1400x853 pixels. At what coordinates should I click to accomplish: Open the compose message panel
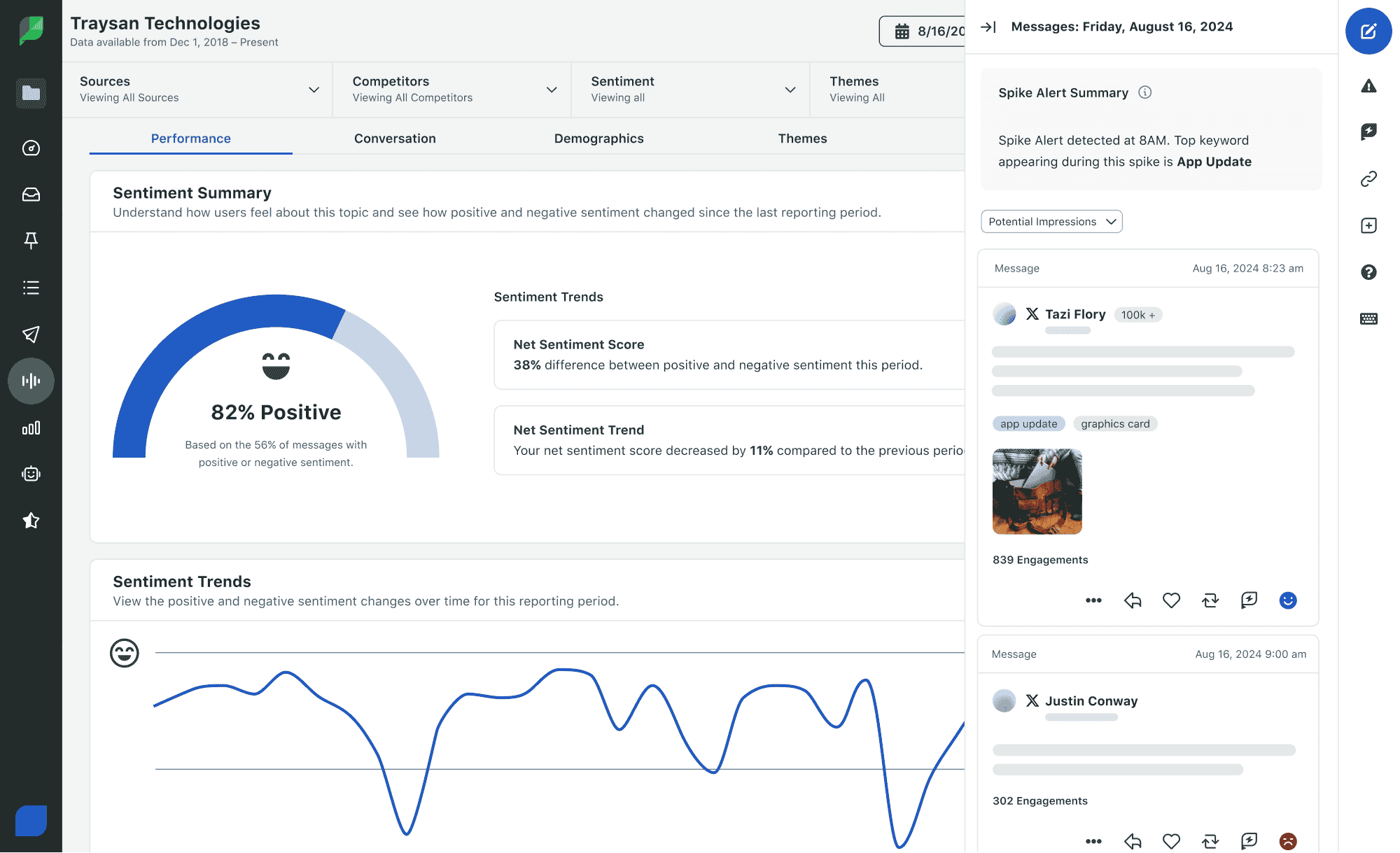1368,31
